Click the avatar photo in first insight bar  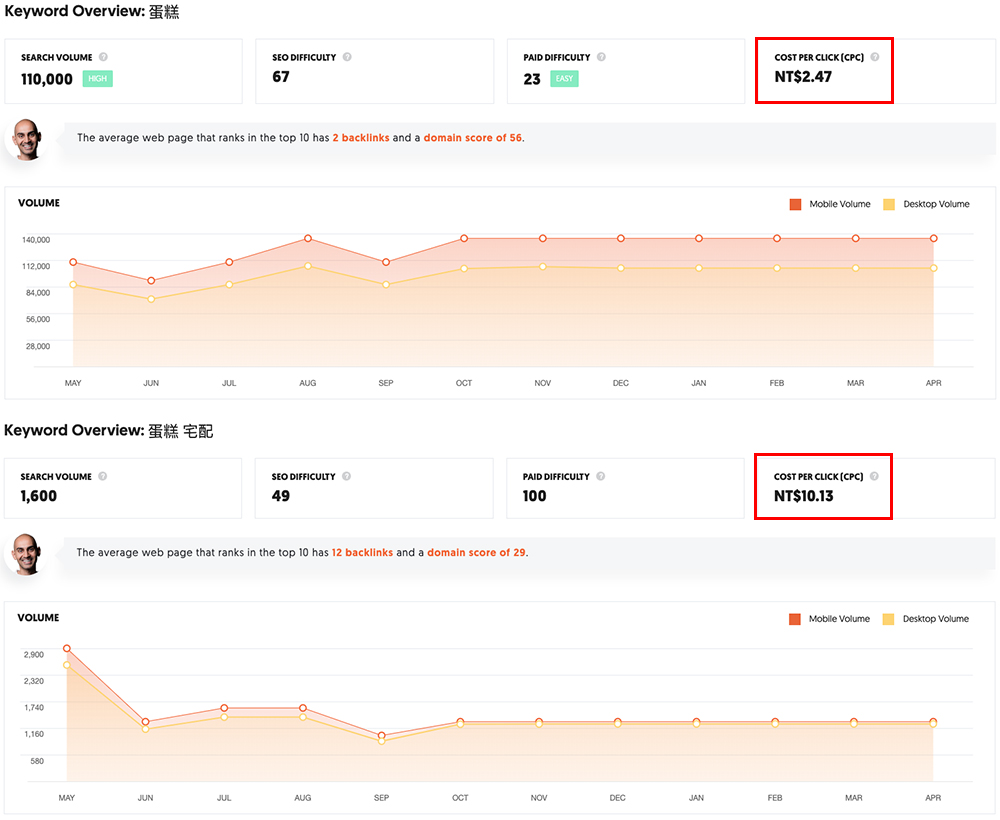[26, 139]
